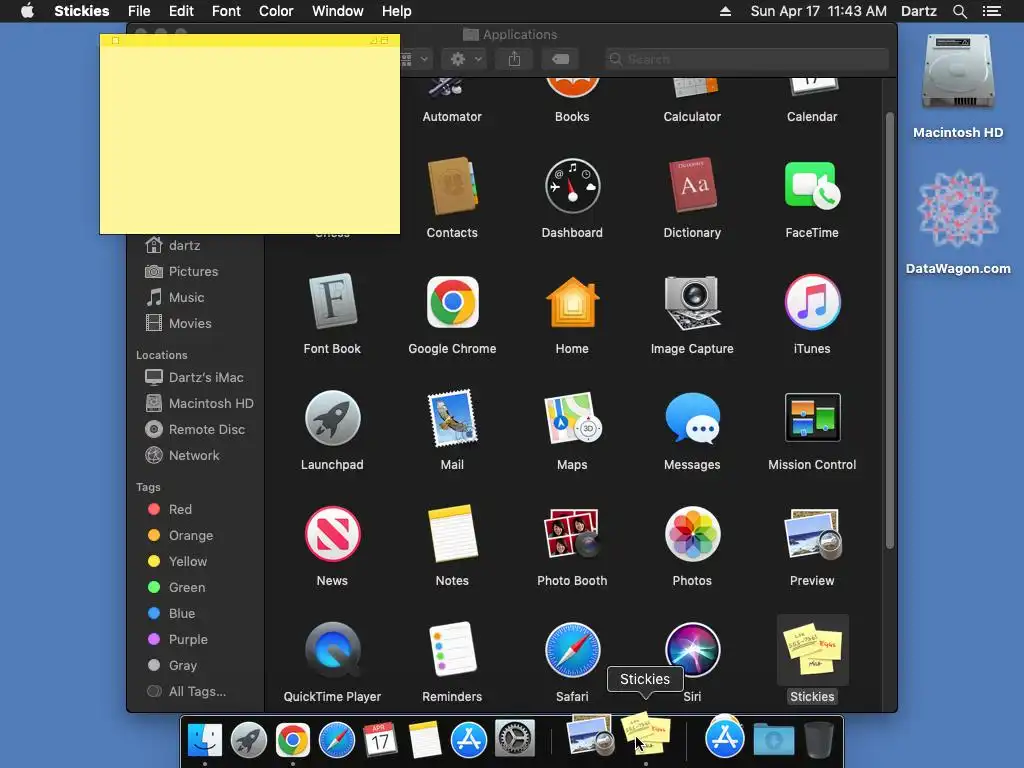Launch Google Chrome from Applications folder

452,302
